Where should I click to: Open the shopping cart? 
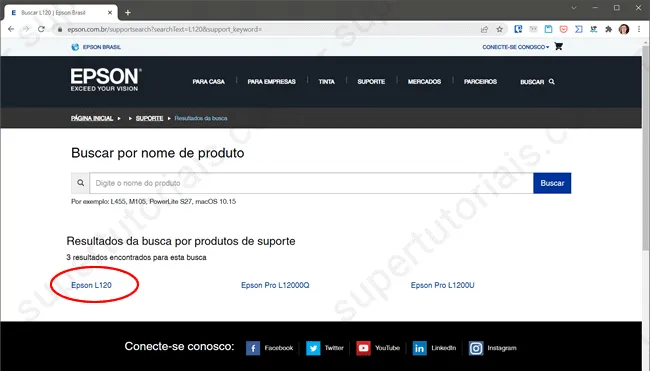[x=558, y=46]
